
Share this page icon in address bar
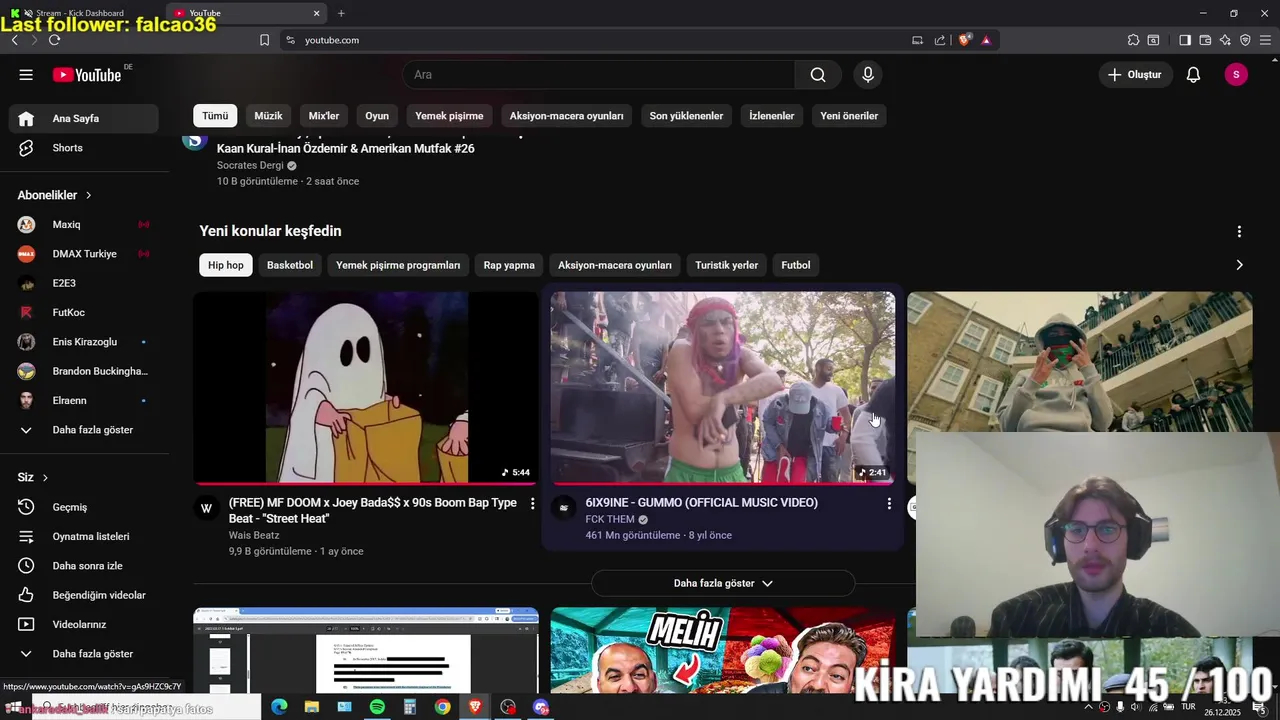pos(940,40)
